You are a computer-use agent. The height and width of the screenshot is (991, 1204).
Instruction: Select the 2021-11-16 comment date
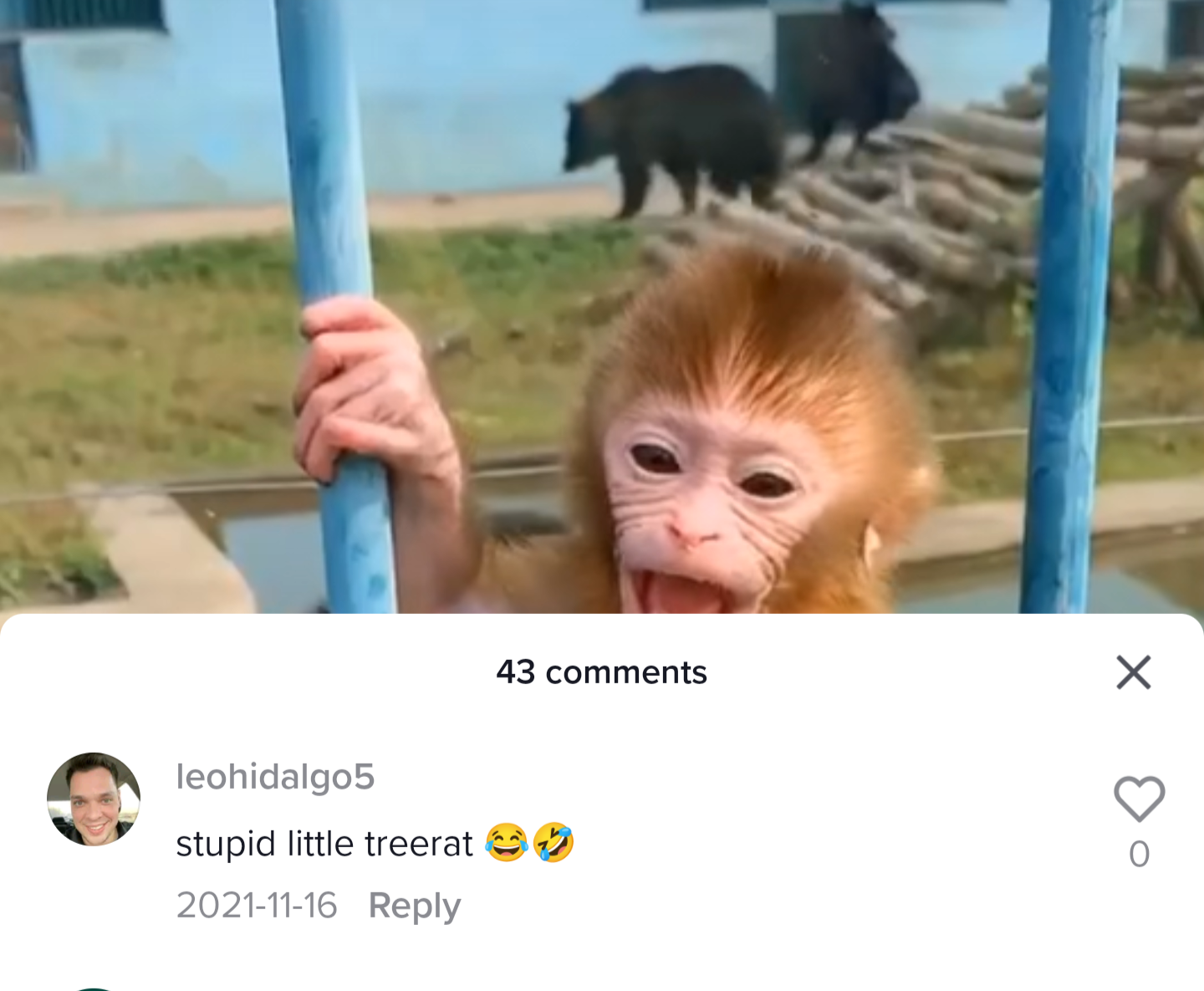(257, 906)
